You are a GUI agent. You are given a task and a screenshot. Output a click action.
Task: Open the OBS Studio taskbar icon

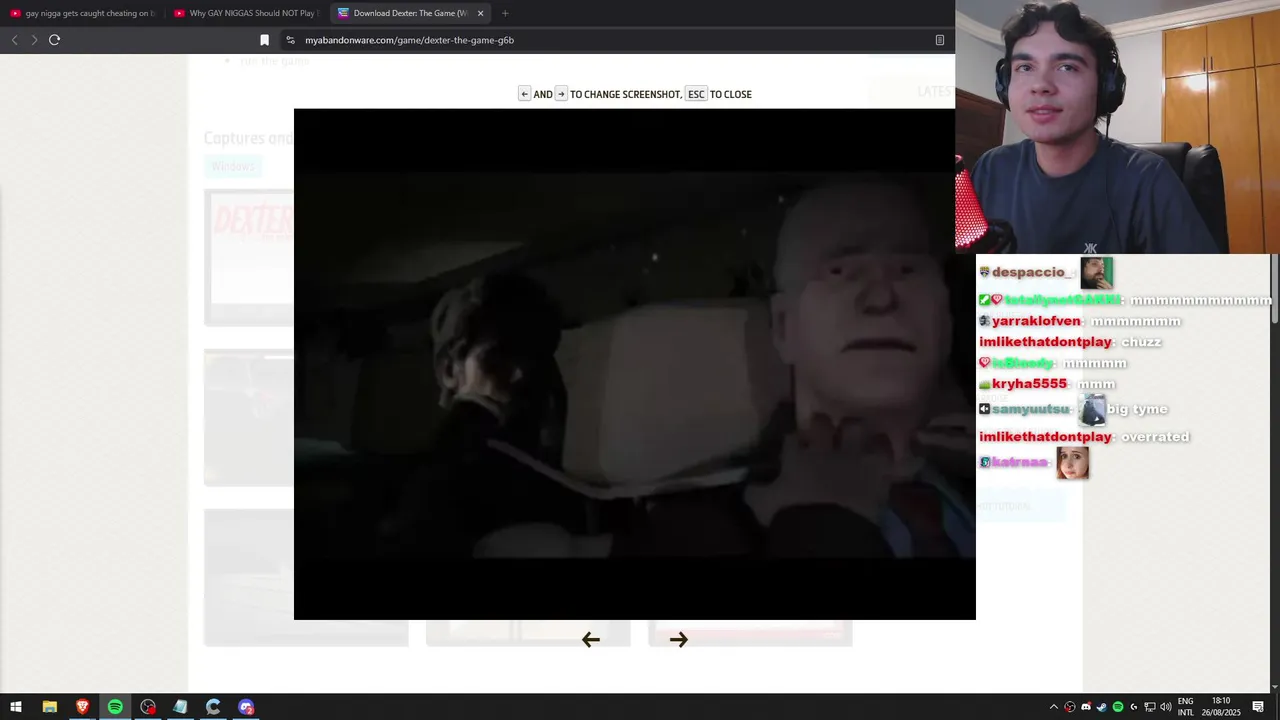click(x=148, y=707)
